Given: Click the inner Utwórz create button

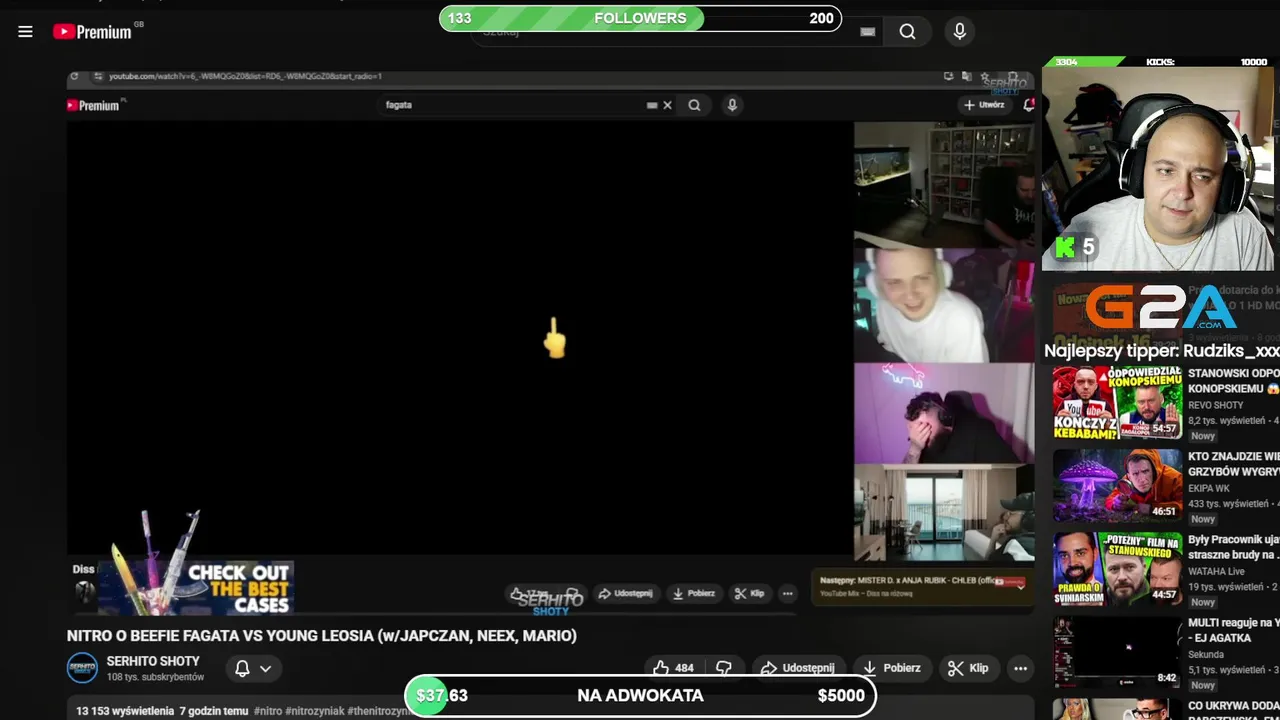Looking at the screenshot, I should point(984,105).
